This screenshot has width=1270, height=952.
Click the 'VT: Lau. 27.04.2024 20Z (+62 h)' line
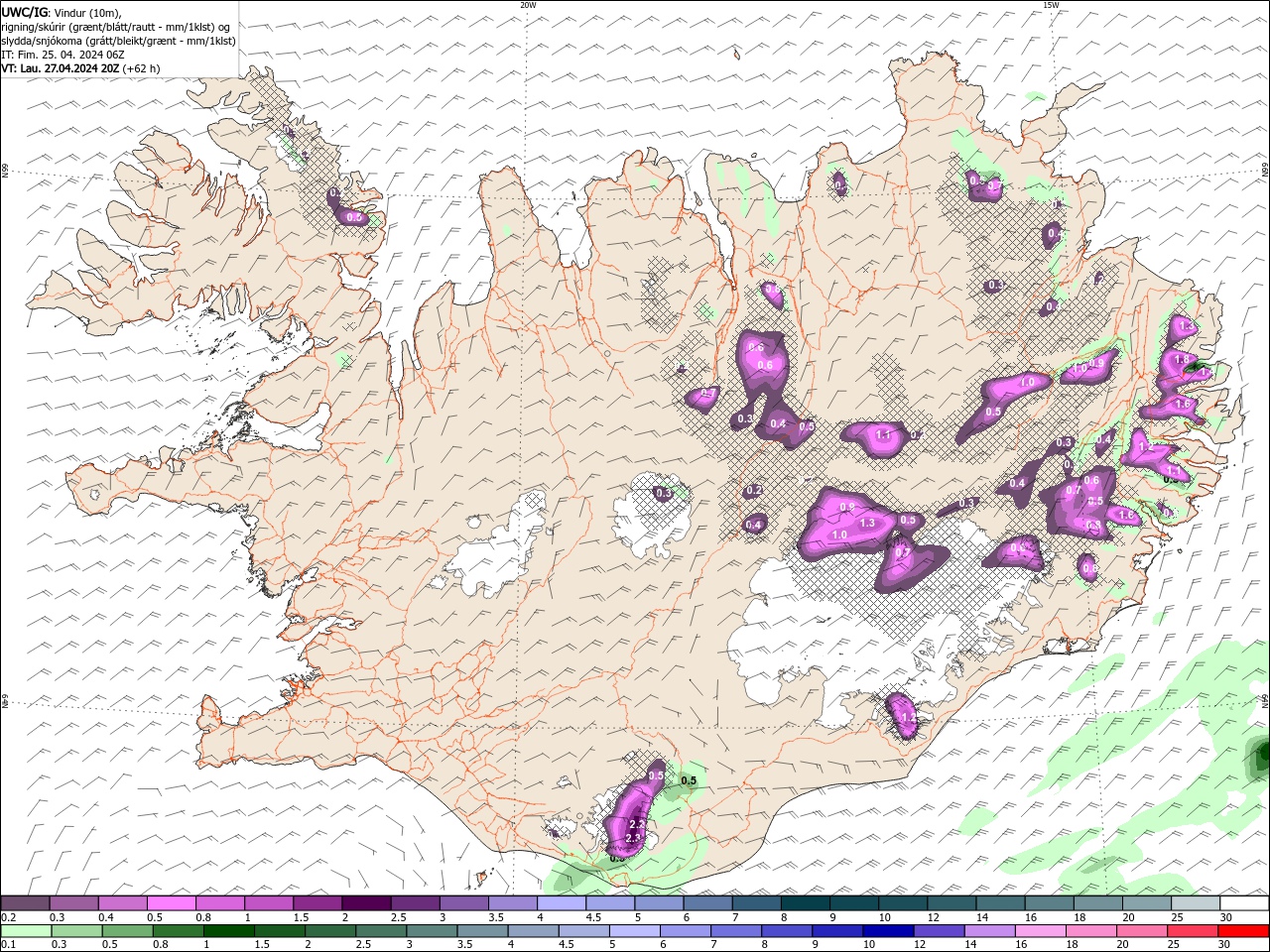(80, 68)
